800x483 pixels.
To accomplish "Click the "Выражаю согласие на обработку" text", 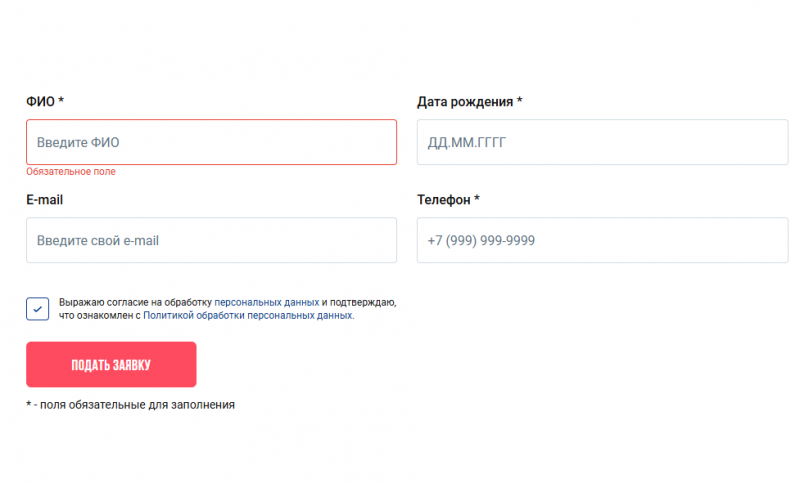I will 136,302.
